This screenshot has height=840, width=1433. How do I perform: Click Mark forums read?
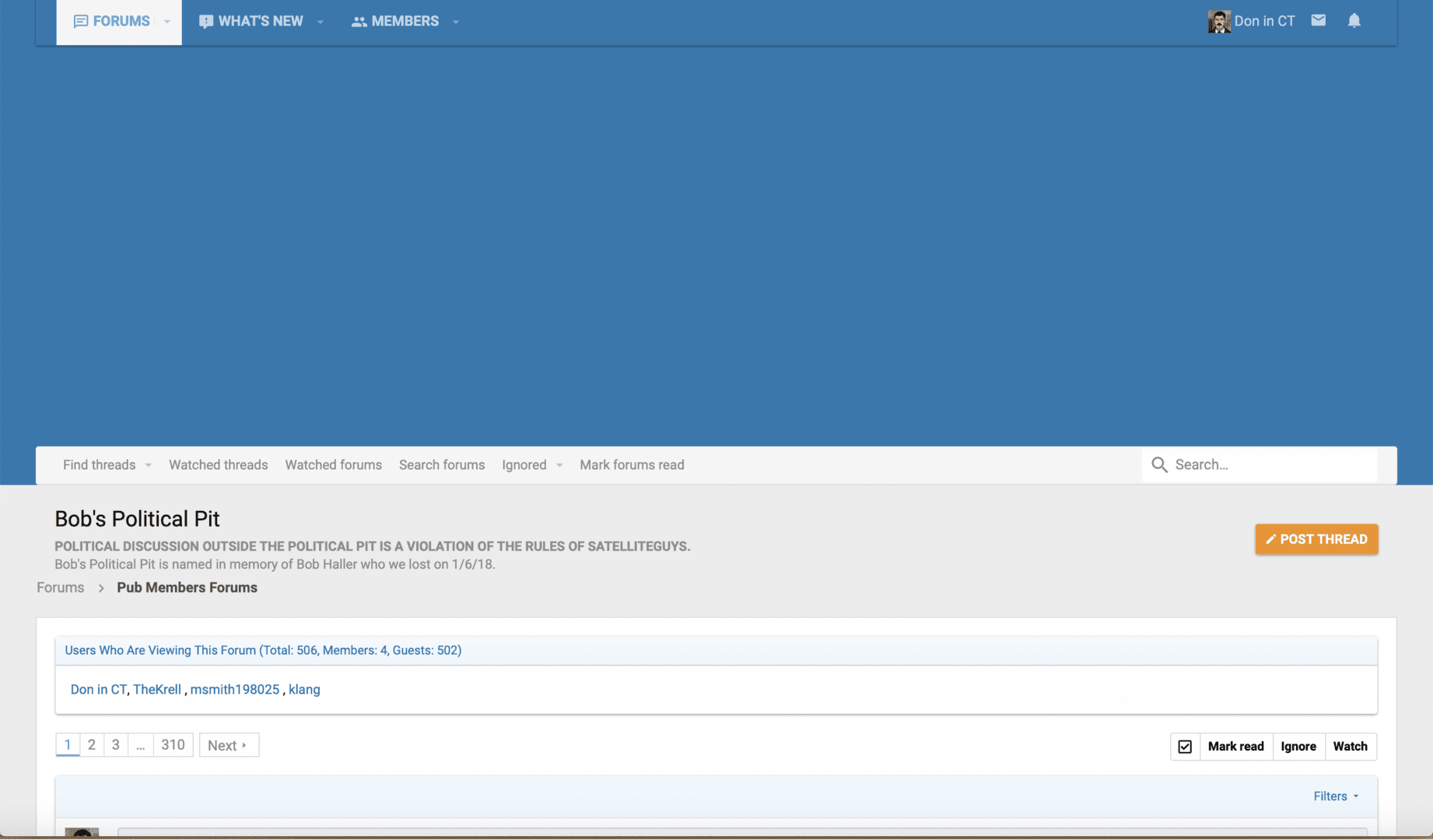point(632,464)
